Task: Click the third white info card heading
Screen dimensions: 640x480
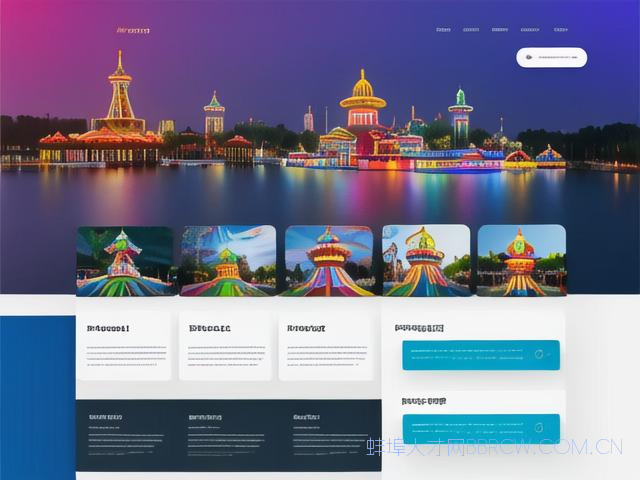Action: (305, 327)
